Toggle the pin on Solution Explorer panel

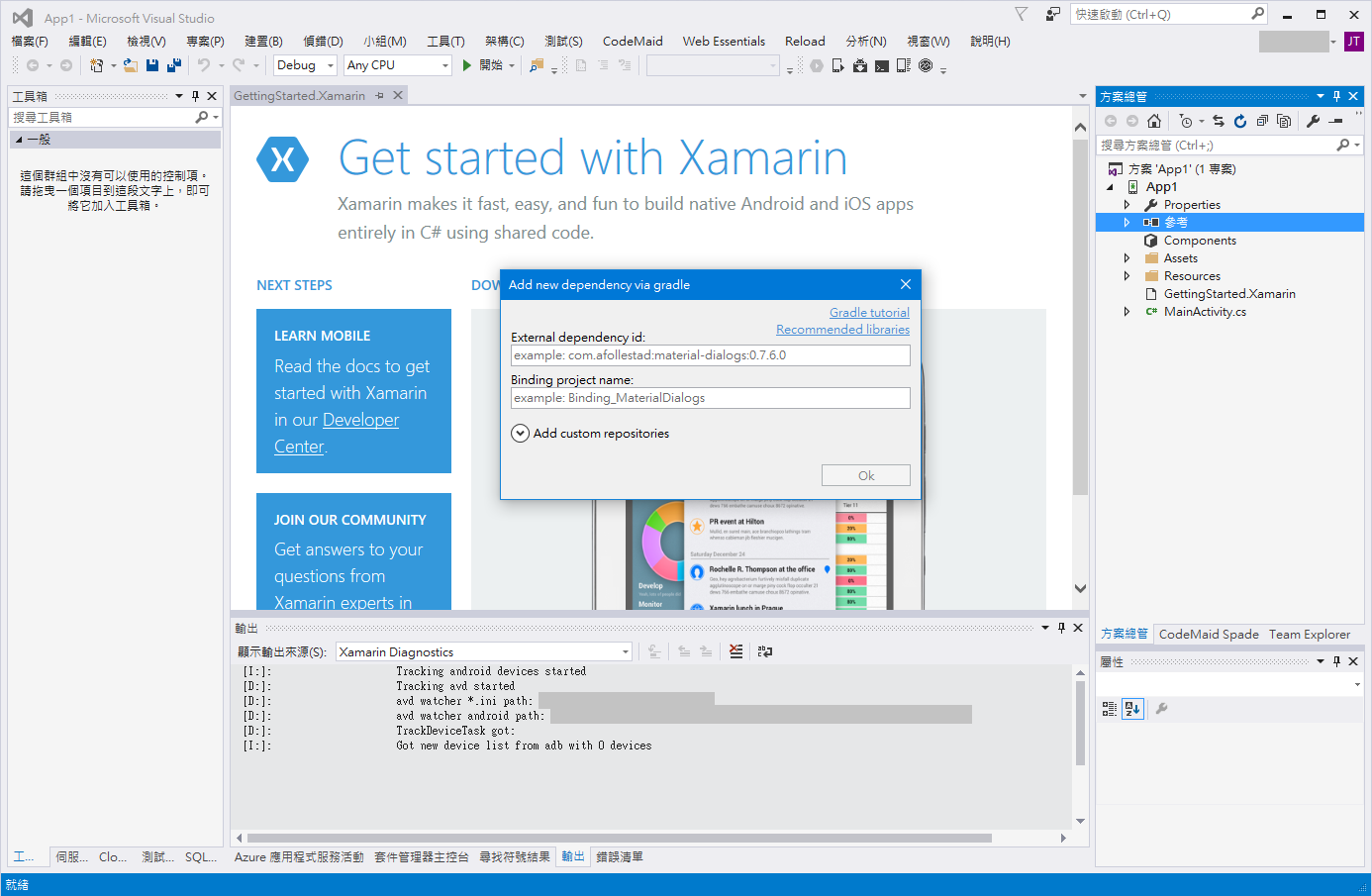(1336, 96)
